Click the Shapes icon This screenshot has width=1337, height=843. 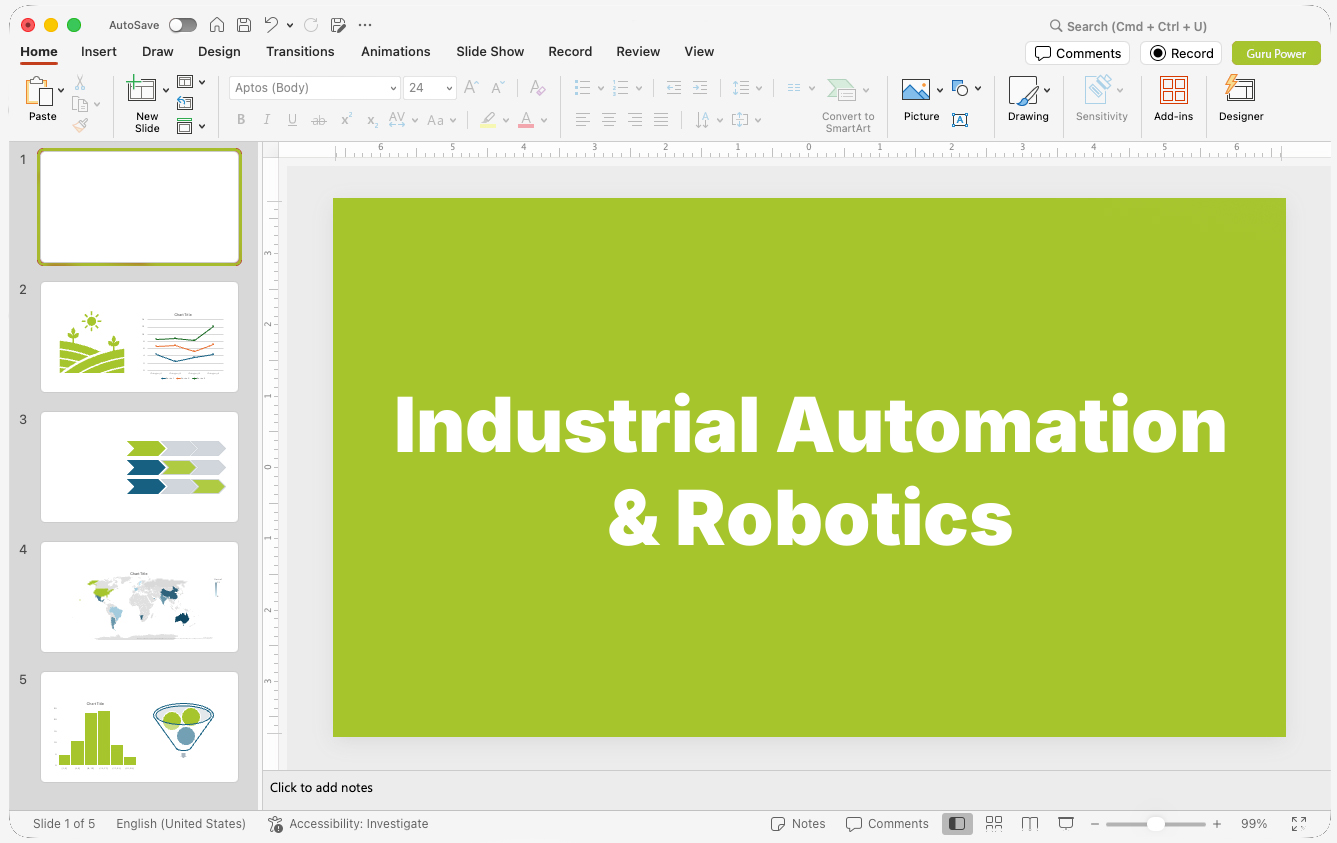coord(961,88)
